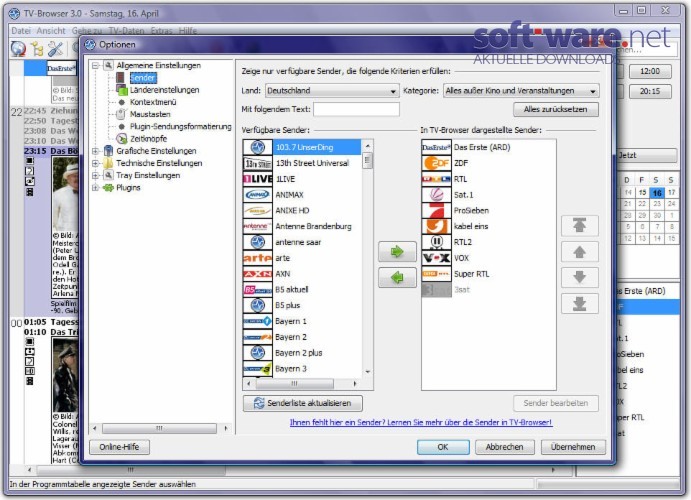Click the Bayern 3 channel logo
Screen dimensions: 691x500
click(x=258, y=369)
